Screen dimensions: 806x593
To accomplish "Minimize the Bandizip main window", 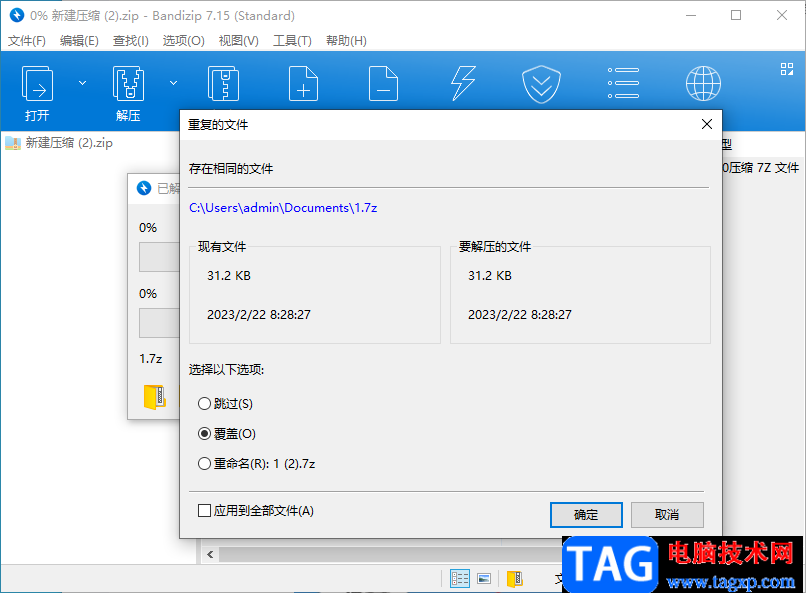I will [x=691, y=15].
